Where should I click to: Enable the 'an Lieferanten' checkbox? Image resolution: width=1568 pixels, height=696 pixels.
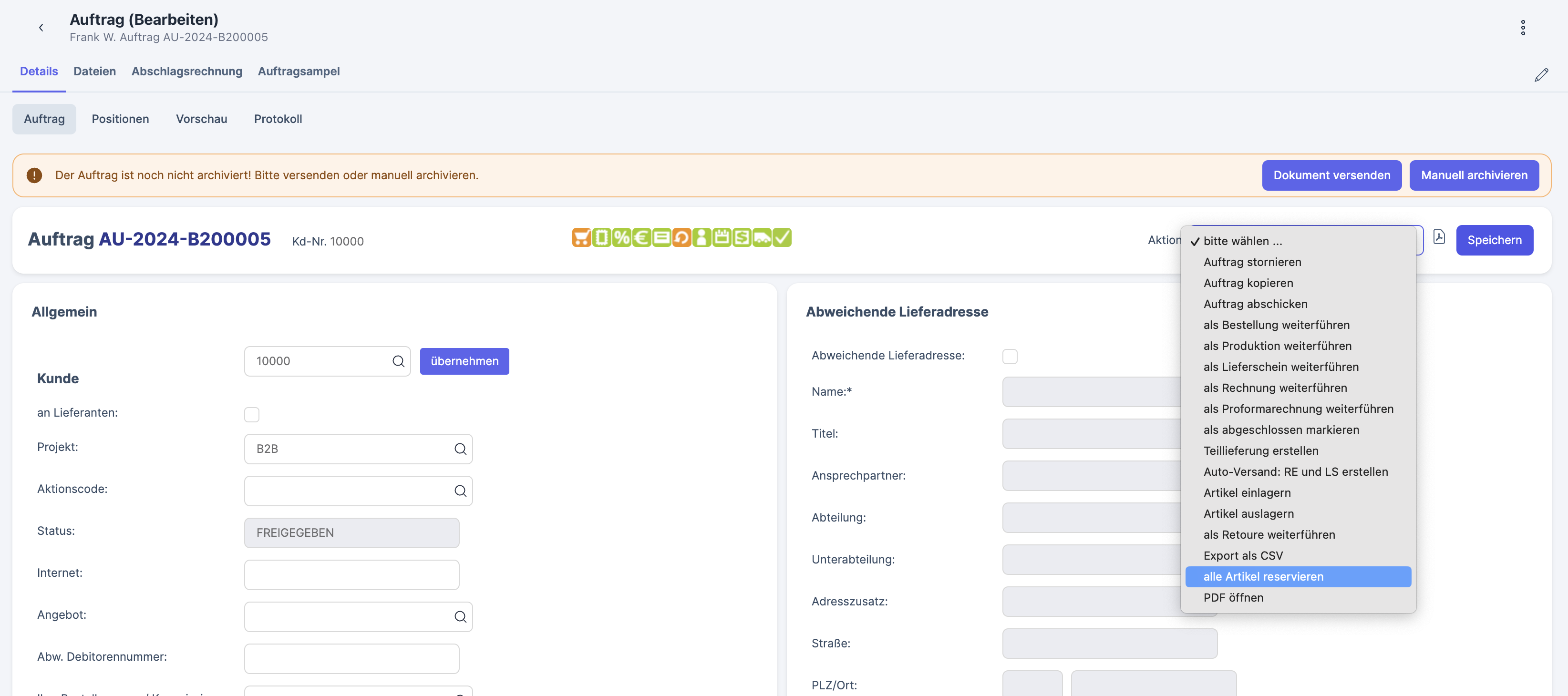tap(251, 414)
